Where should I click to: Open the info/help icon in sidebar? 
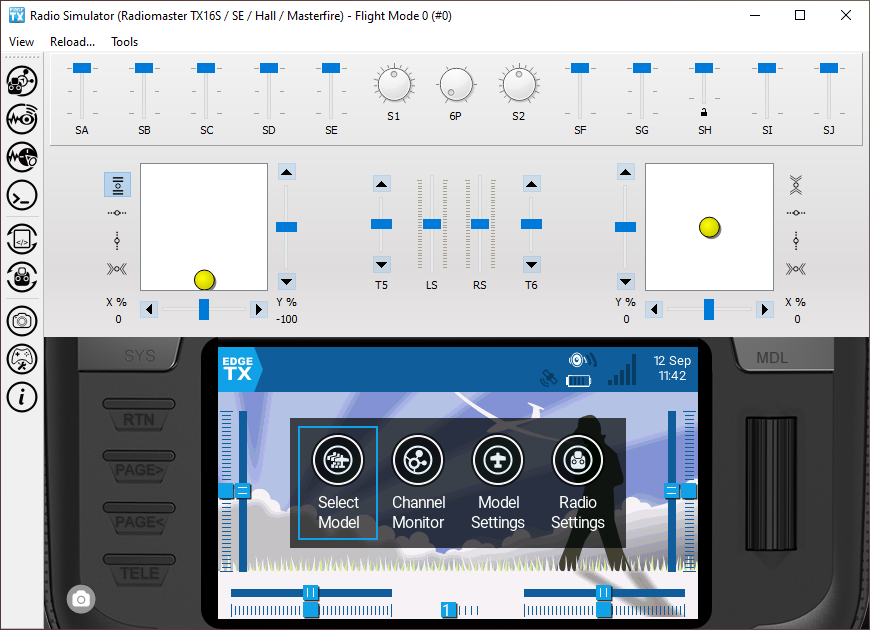(22, 397)
